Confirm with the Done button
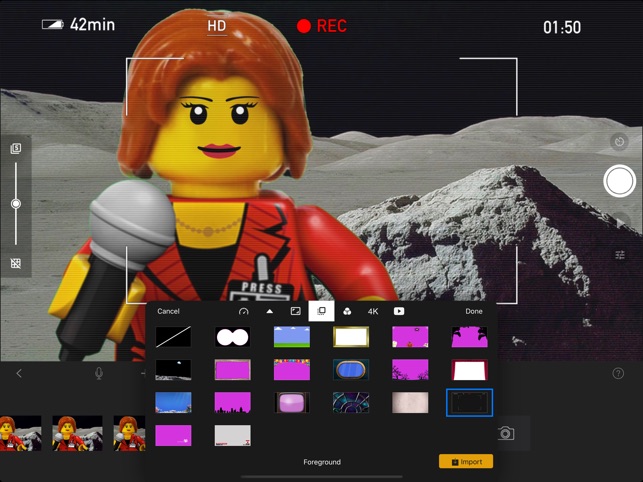 (x=474, y=311)
